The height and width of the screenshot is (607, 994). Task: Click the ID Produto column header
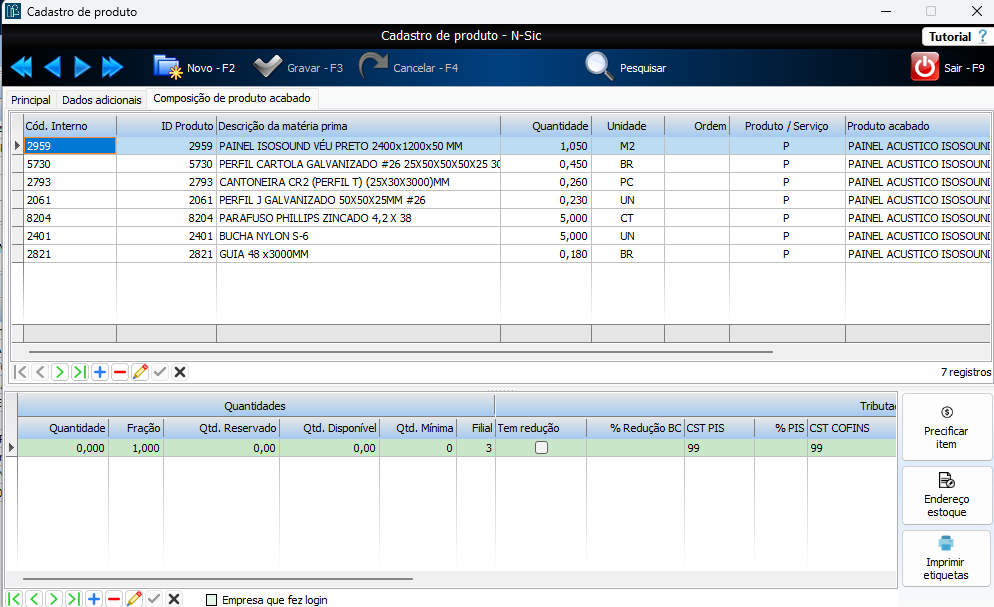[x=166, y=126]
